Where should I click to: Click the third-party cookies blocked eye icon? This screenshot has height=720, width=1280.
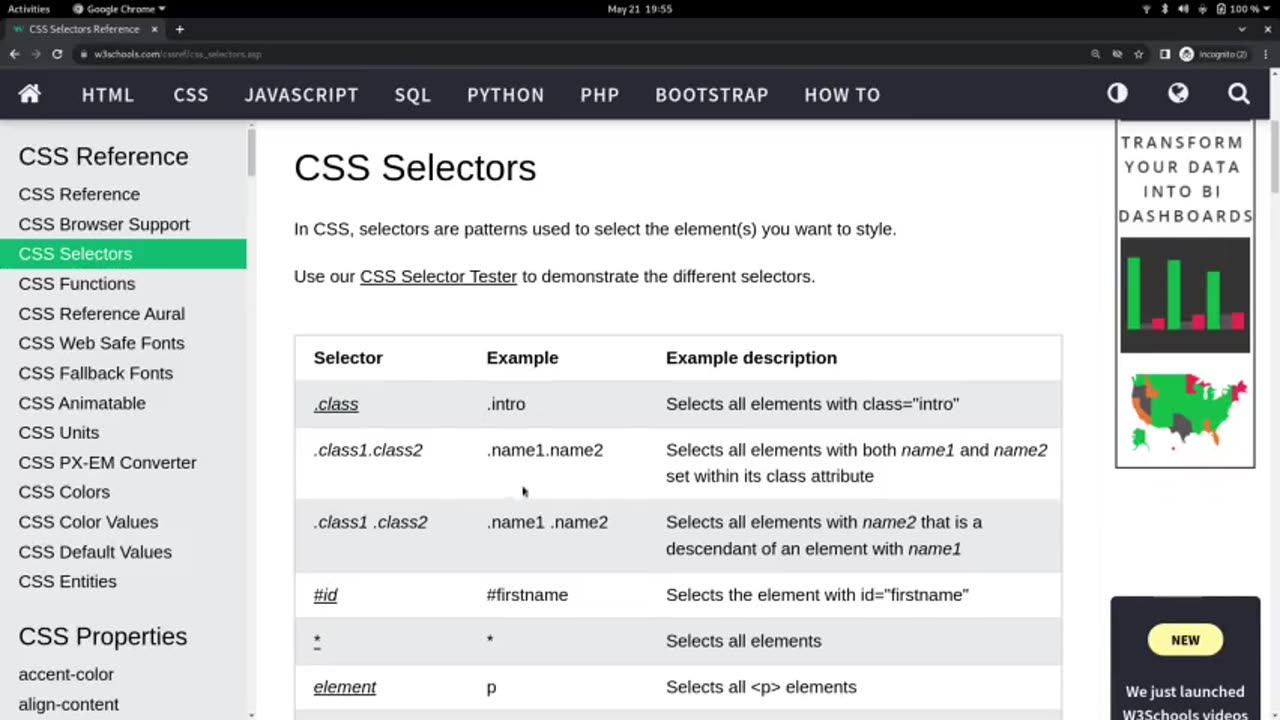point(1117,54)
